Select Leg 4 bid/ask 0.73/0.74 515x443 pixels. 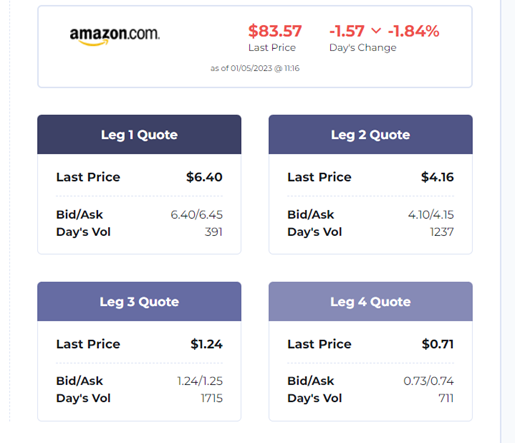click(x=429, y=381)
